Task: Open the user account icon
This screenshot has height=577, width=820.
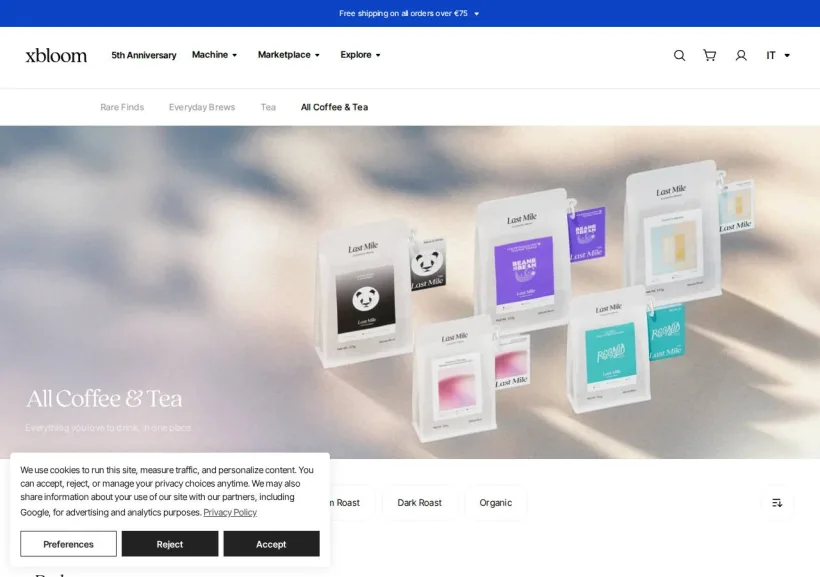Action: pyautogui.click(x=741, y=55)
